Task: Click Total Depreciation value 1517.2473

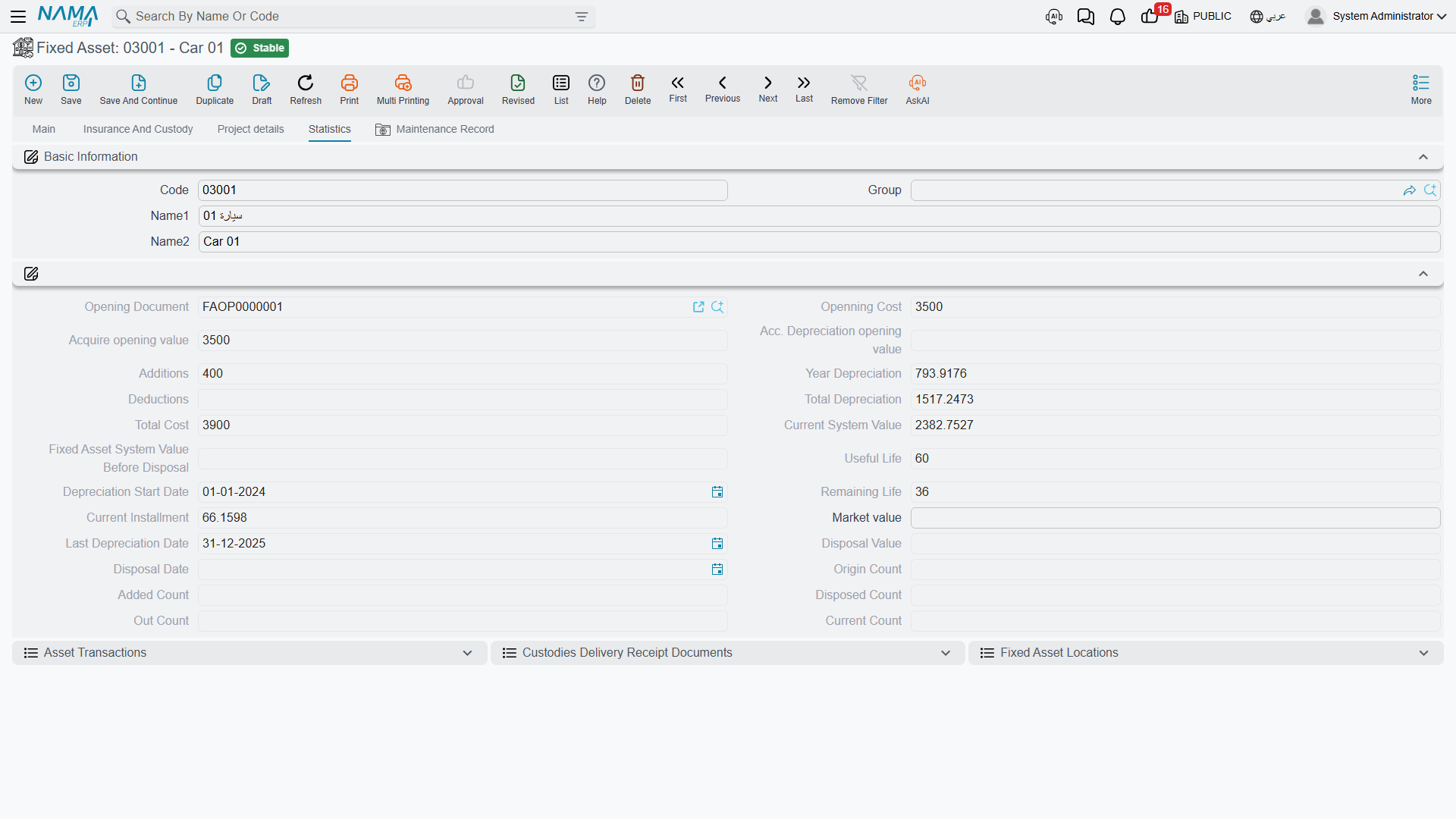Action: (1175, 400)
